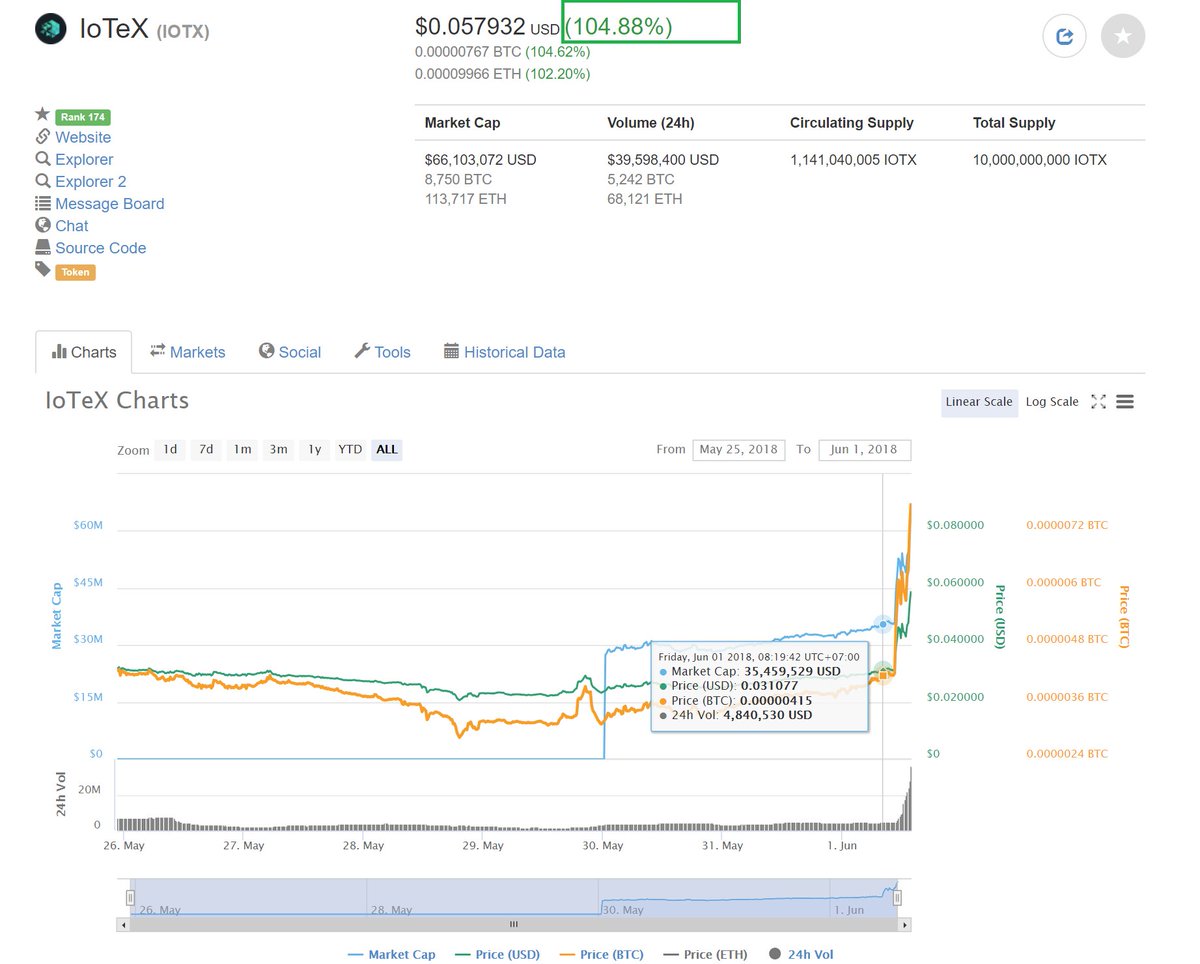
Task: Set chart zoom to 1d
Action: [170, 450]
